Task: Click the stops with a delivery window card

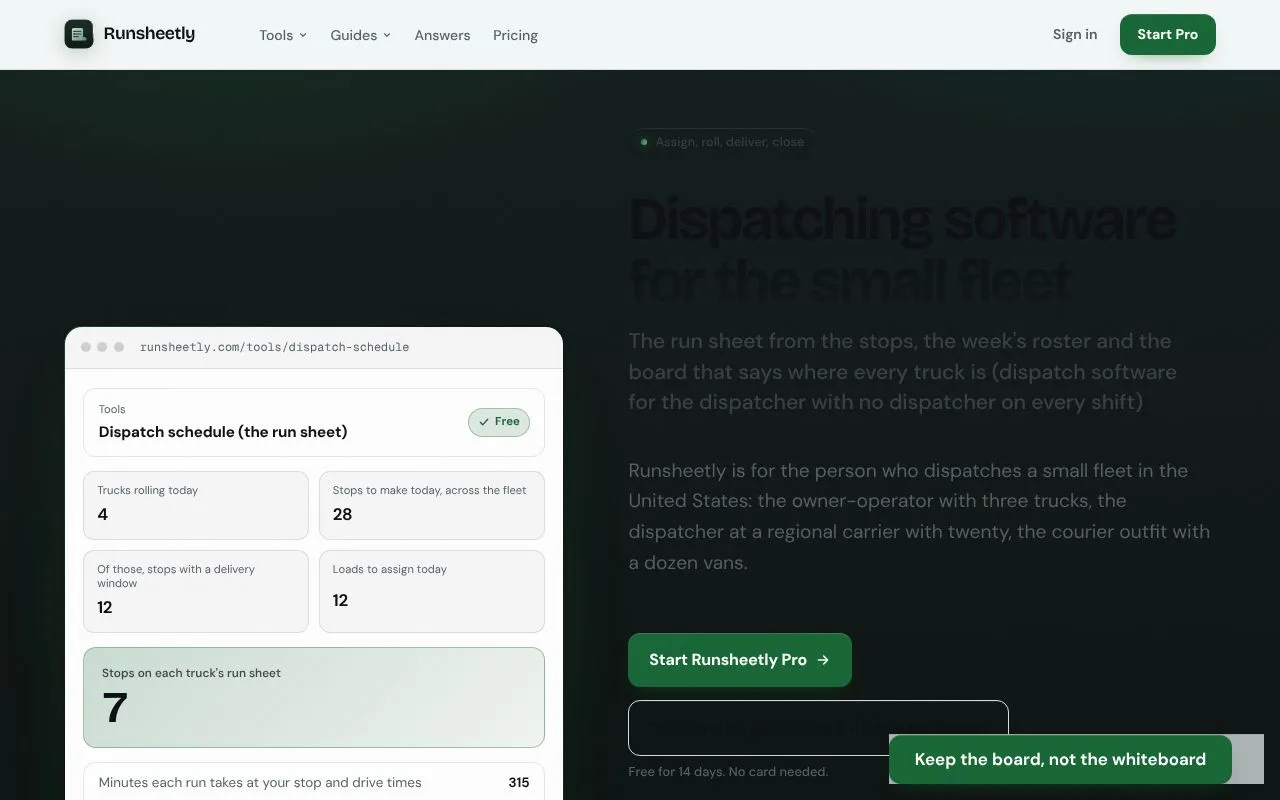Action: point(196,591)
